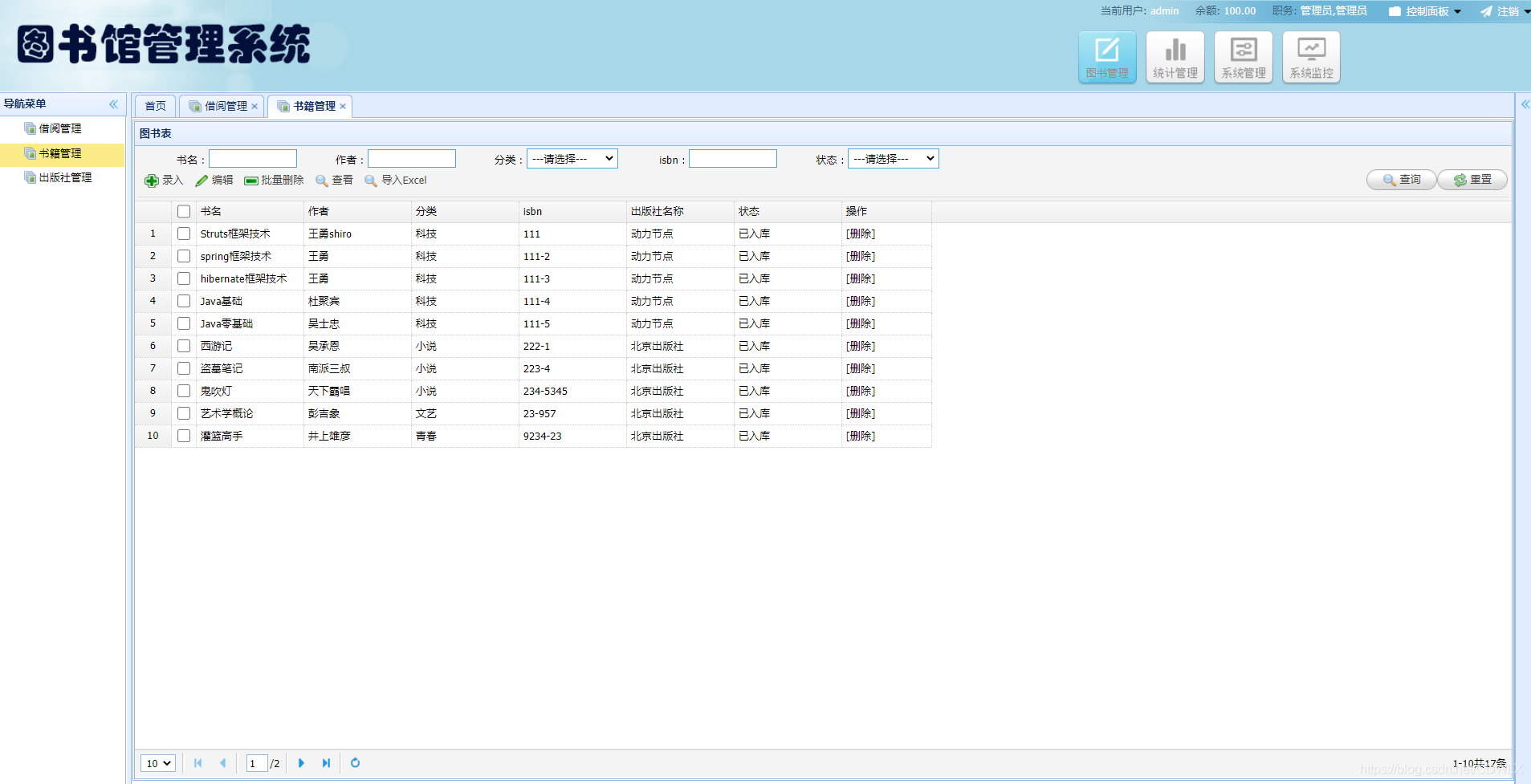
Task: Open the 系统监控 module icon
Action: tap(1311, 57)
